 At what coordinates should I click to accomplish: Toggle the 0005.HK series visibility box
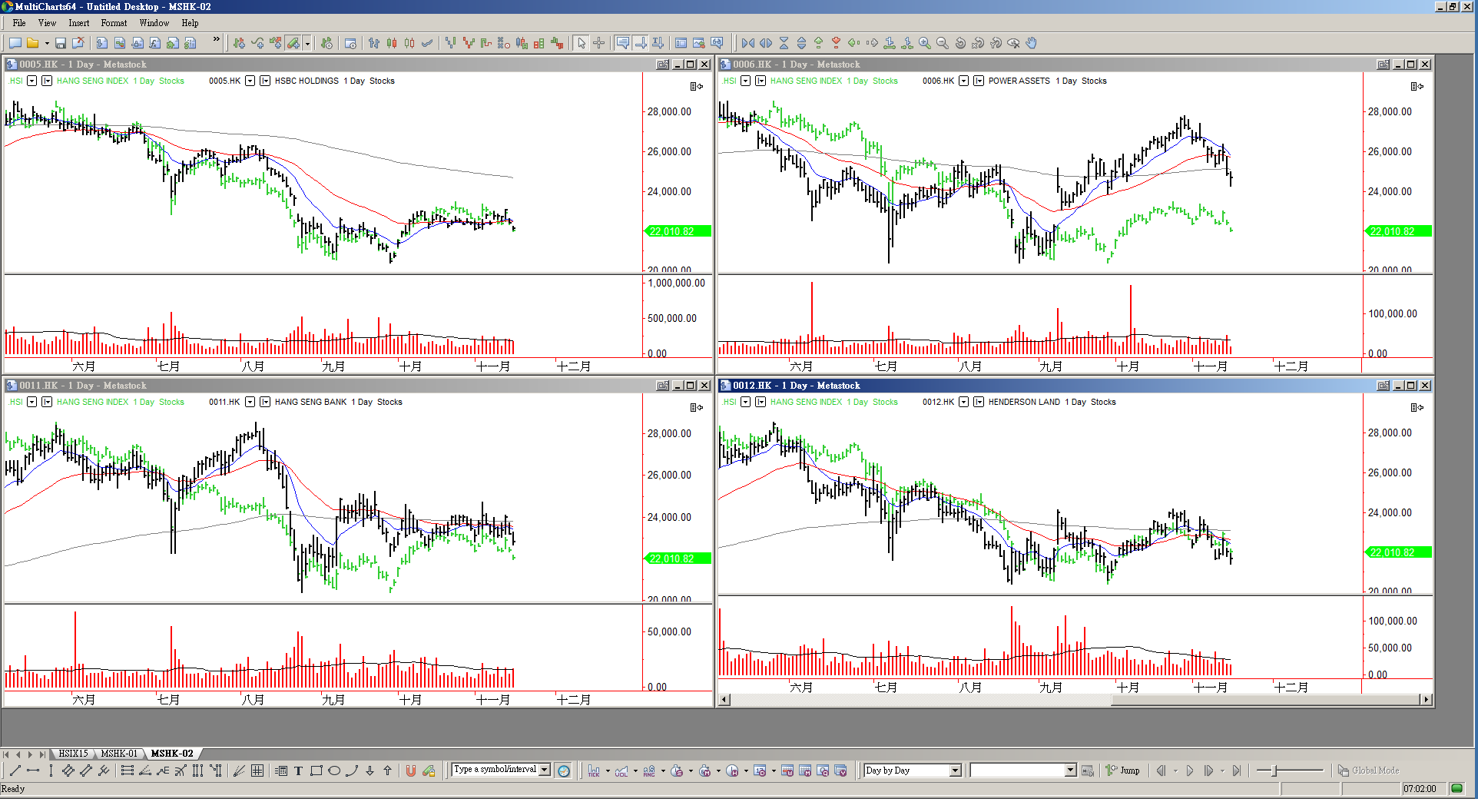265,81
